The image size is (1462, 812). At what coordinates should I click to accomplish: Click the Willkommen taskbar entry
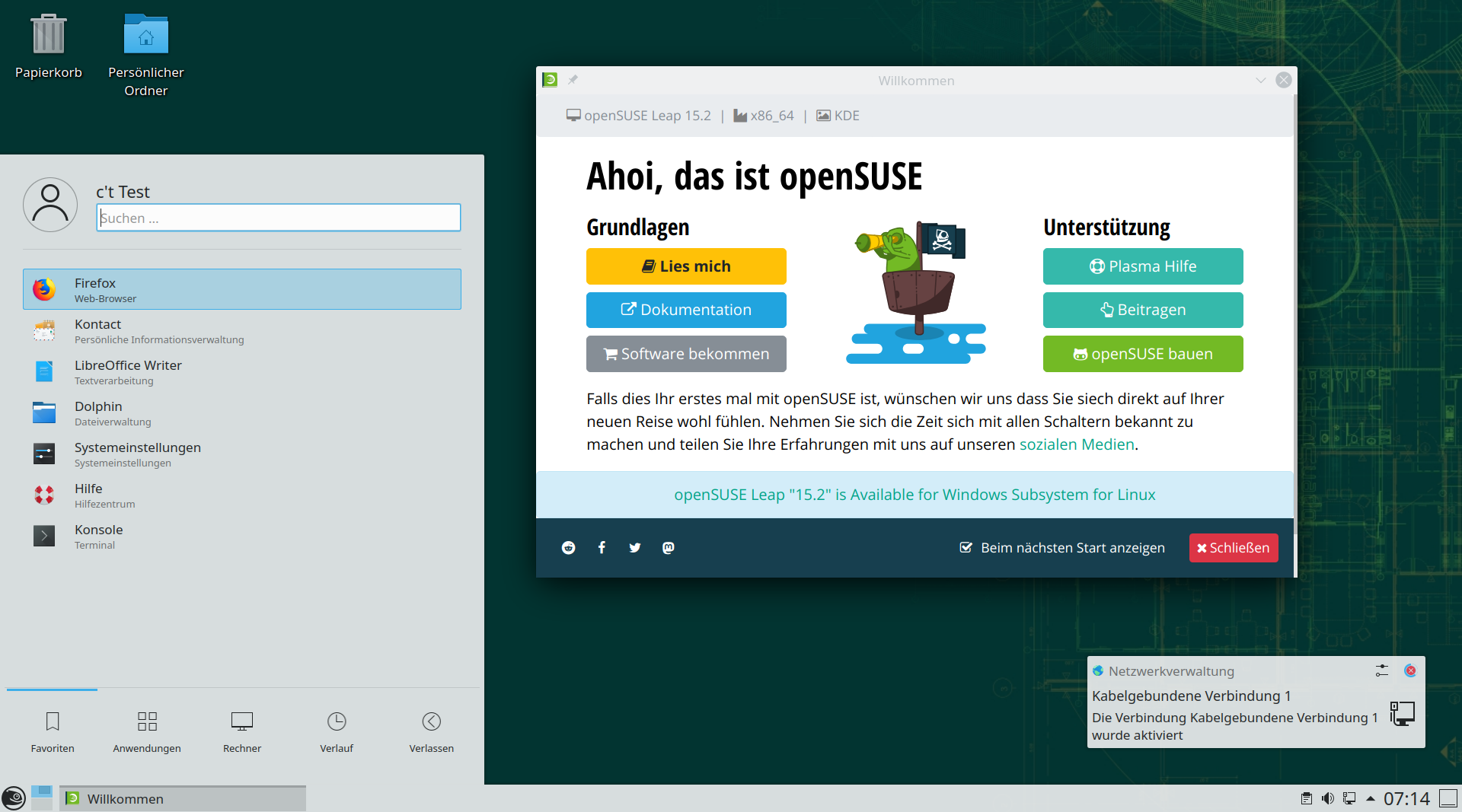(183, 798)
